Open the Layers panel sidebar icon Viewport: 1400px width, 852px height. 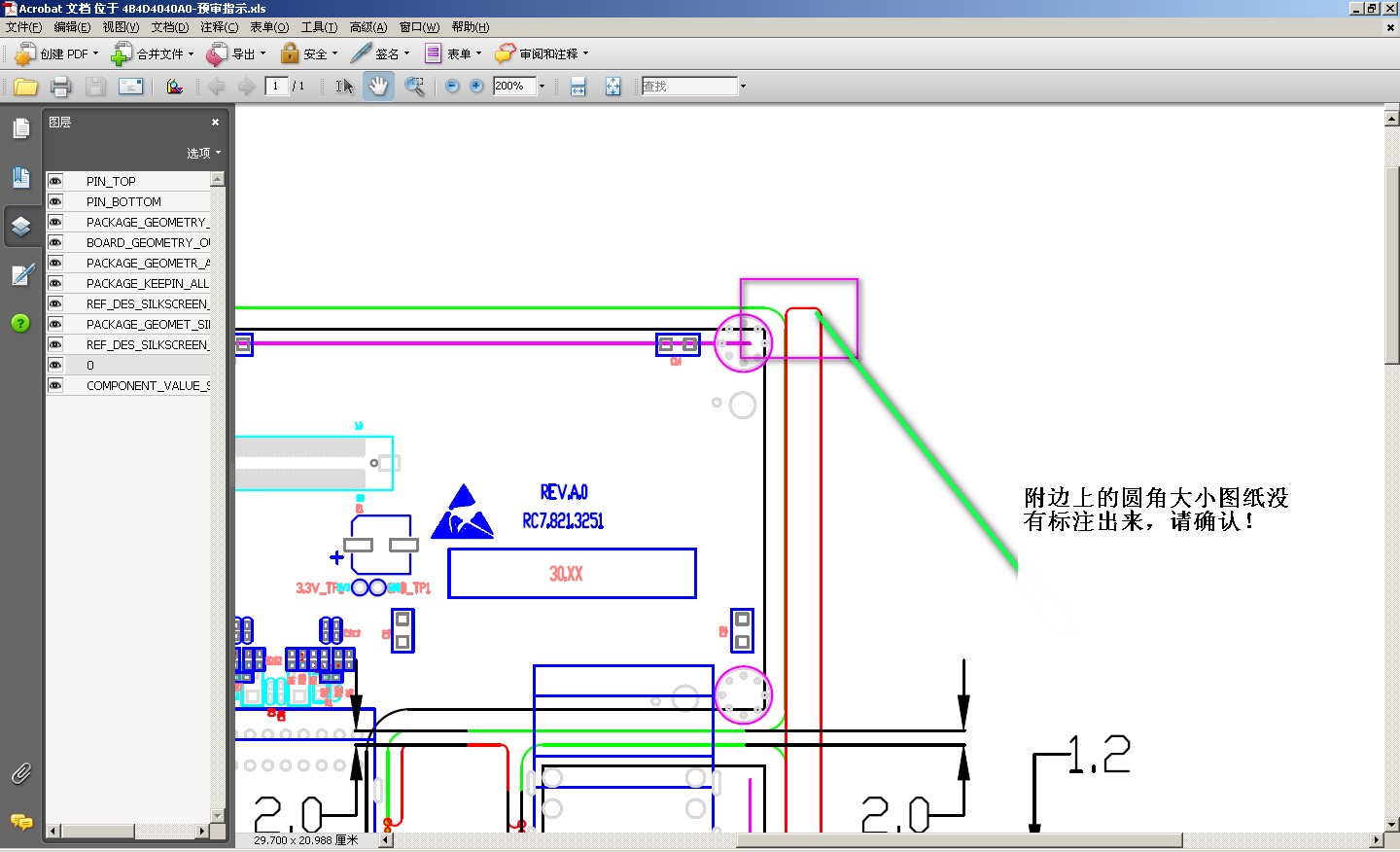(20, 226)
